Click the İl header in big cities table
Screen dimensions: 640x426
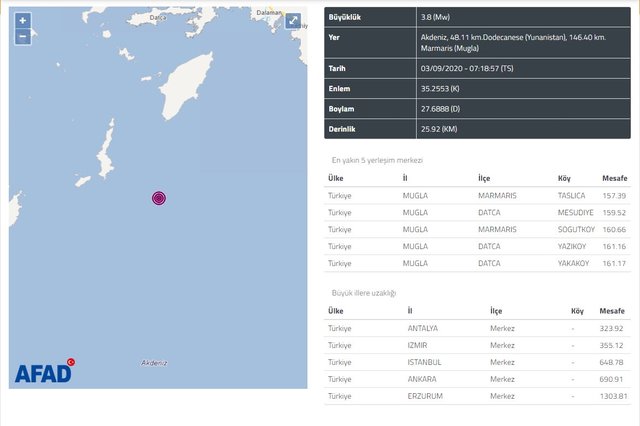coord(411,311)
